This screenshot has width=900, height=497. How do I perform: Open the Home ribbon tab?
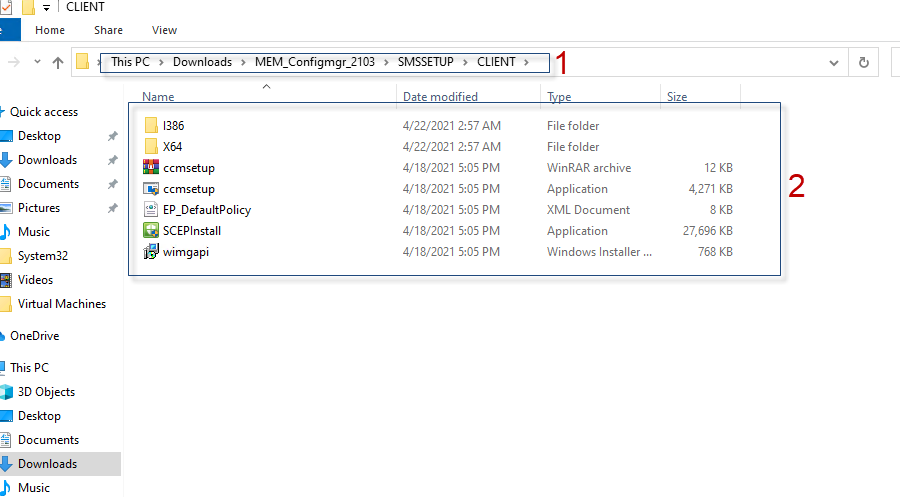tap(50, 30)
